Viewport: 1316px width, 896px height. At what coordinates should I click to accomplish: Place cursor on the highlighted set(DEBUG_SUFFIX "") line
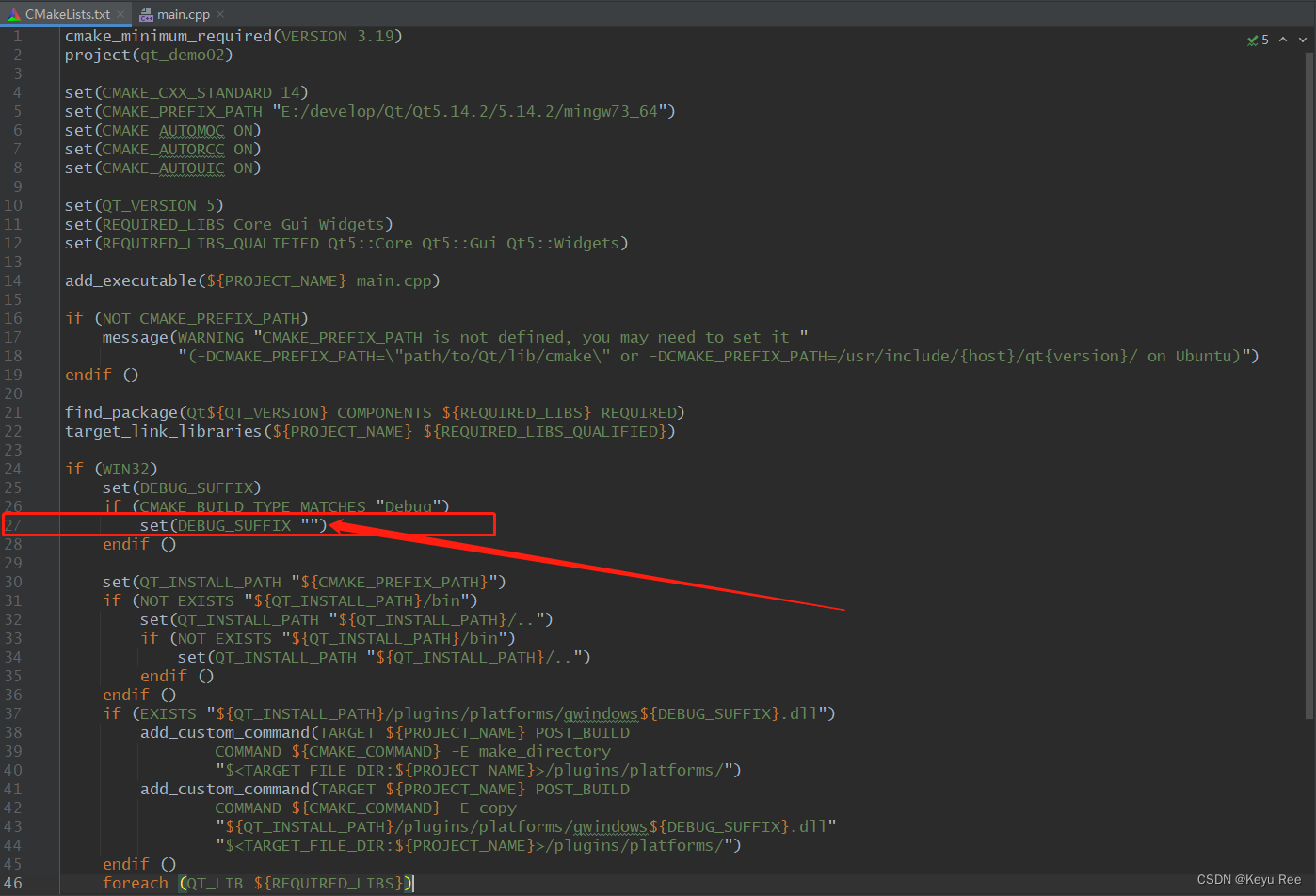(235, 525)
